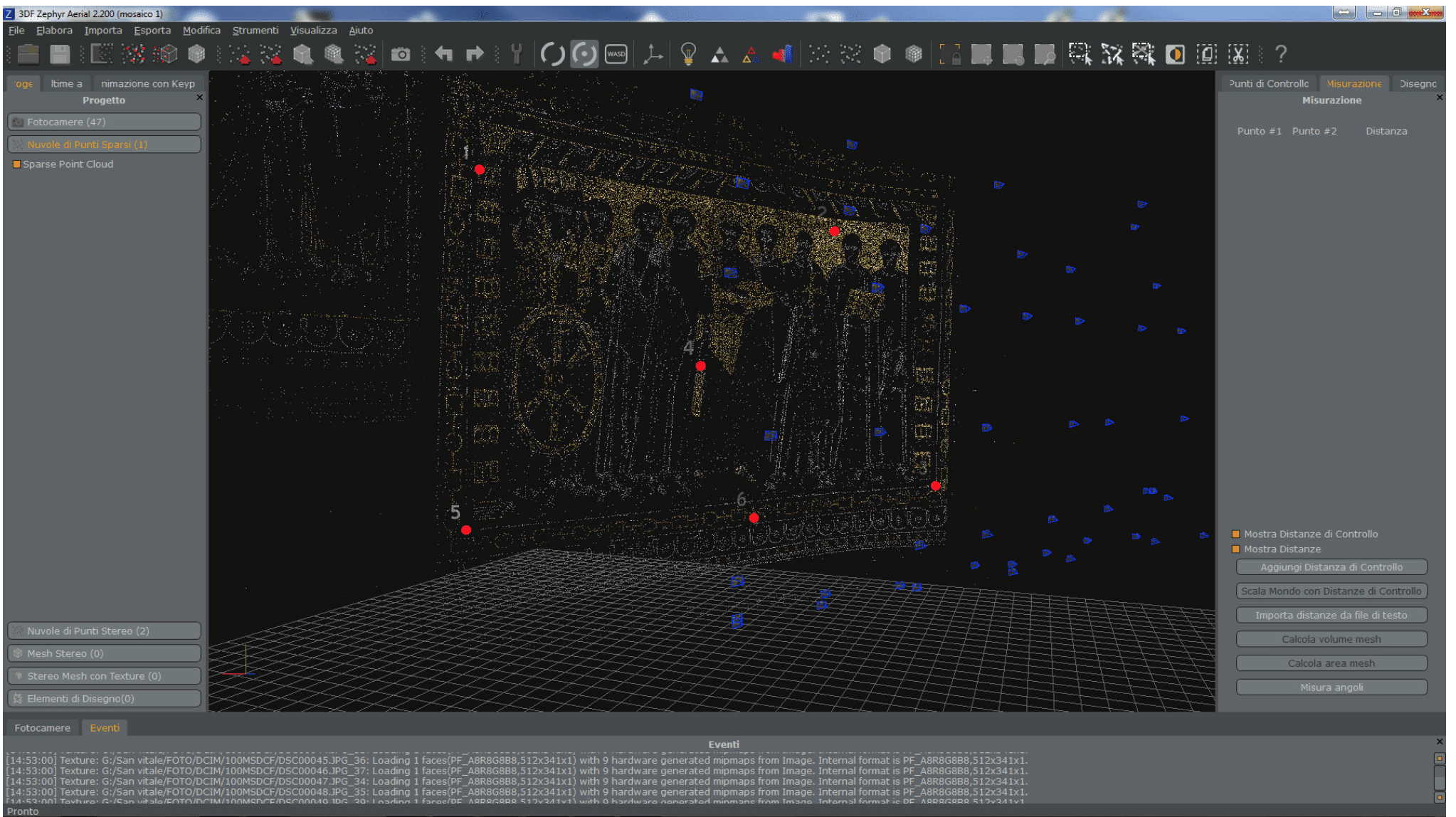Screen dimensions: 1456x817
Task: Click Calcola area mesh button
Action: tap(1331, 663)
